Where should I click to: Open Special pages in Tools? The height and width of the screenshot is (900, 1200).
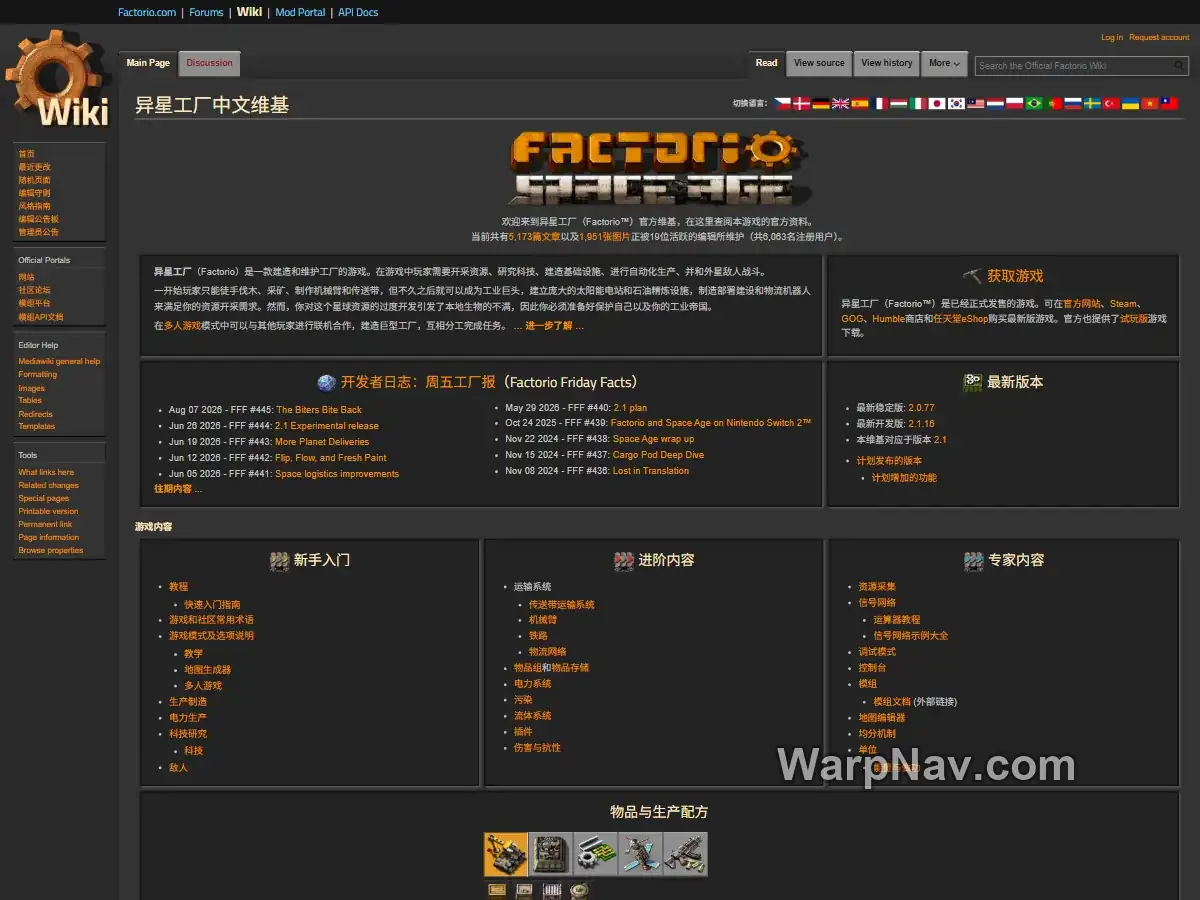(44, 498)
